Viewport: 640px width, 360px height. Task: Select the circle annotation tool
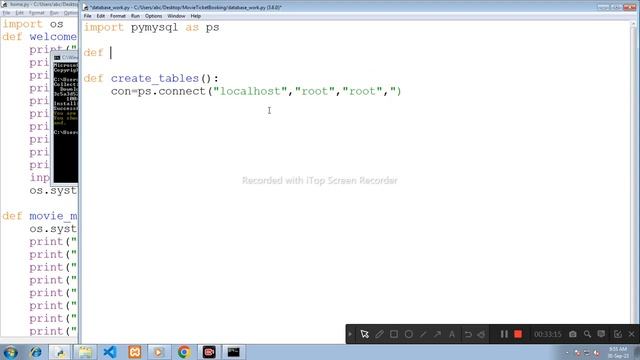click(409, 334)
